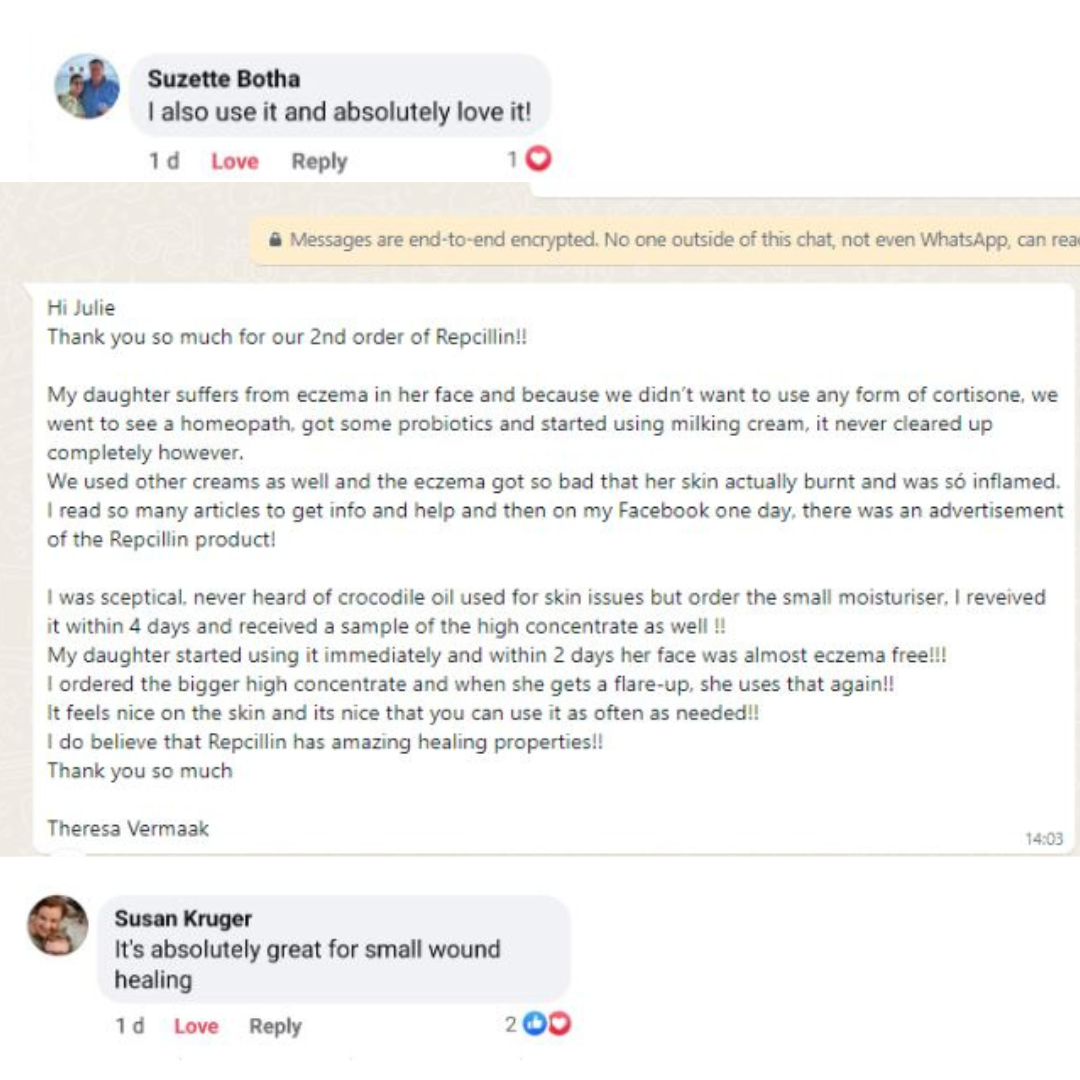Click the heart reaction on Suzette Botha's comment

coord(539,159)
